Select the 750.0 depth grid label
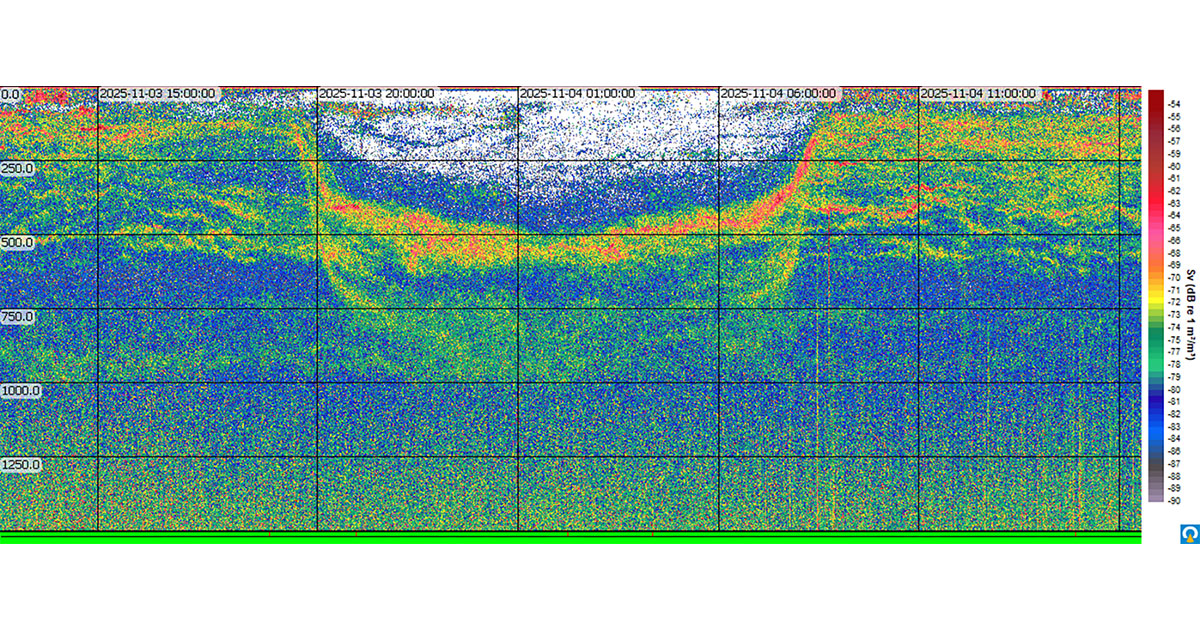This screenshot has height=630, width=1200. tap(17, 316)
